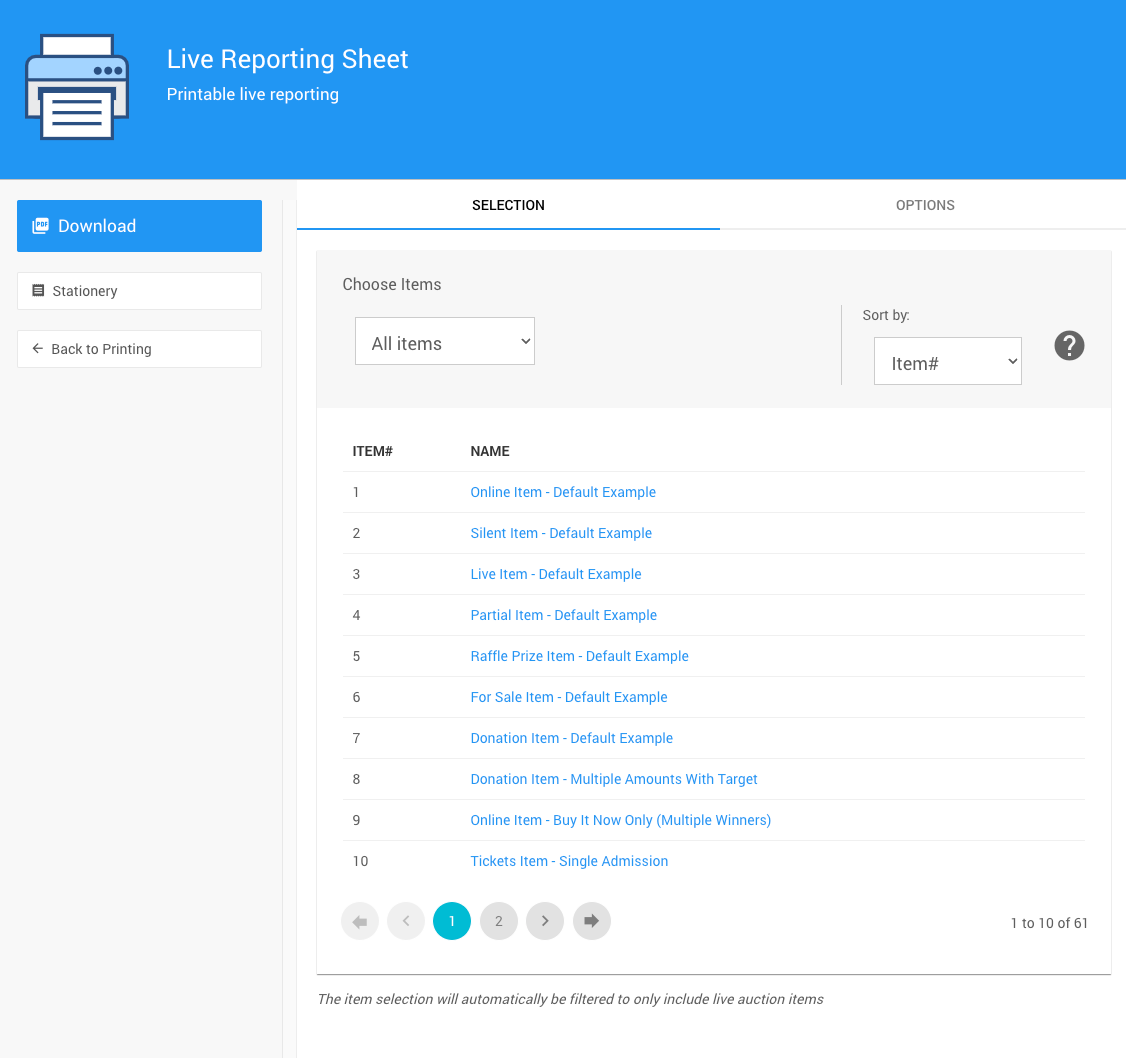Click the previous page chevron
The height and width of the screenshot is (1058, 1126).
406,921
